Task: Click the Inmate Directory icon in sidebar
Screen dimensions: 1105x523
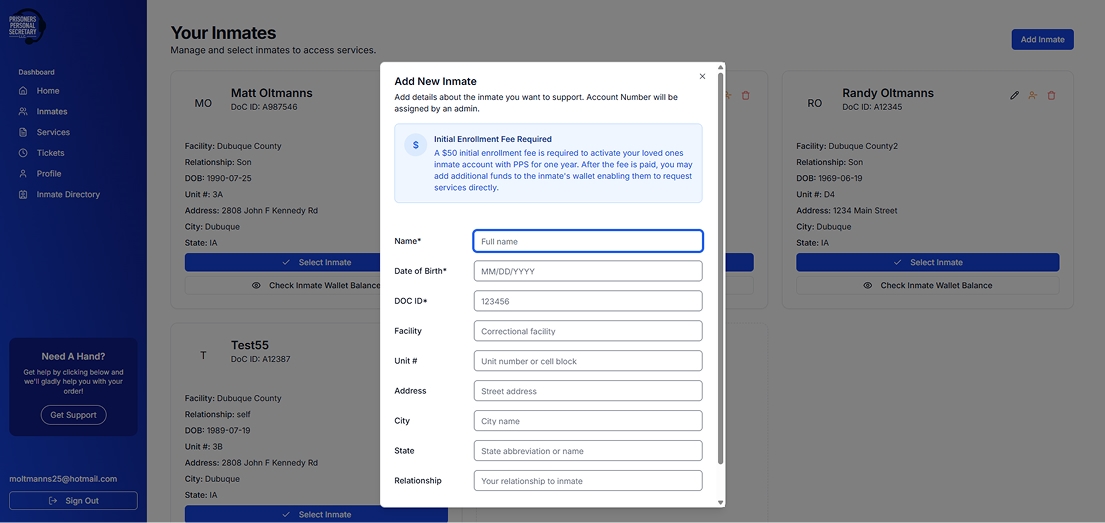Action: (23, 195)
